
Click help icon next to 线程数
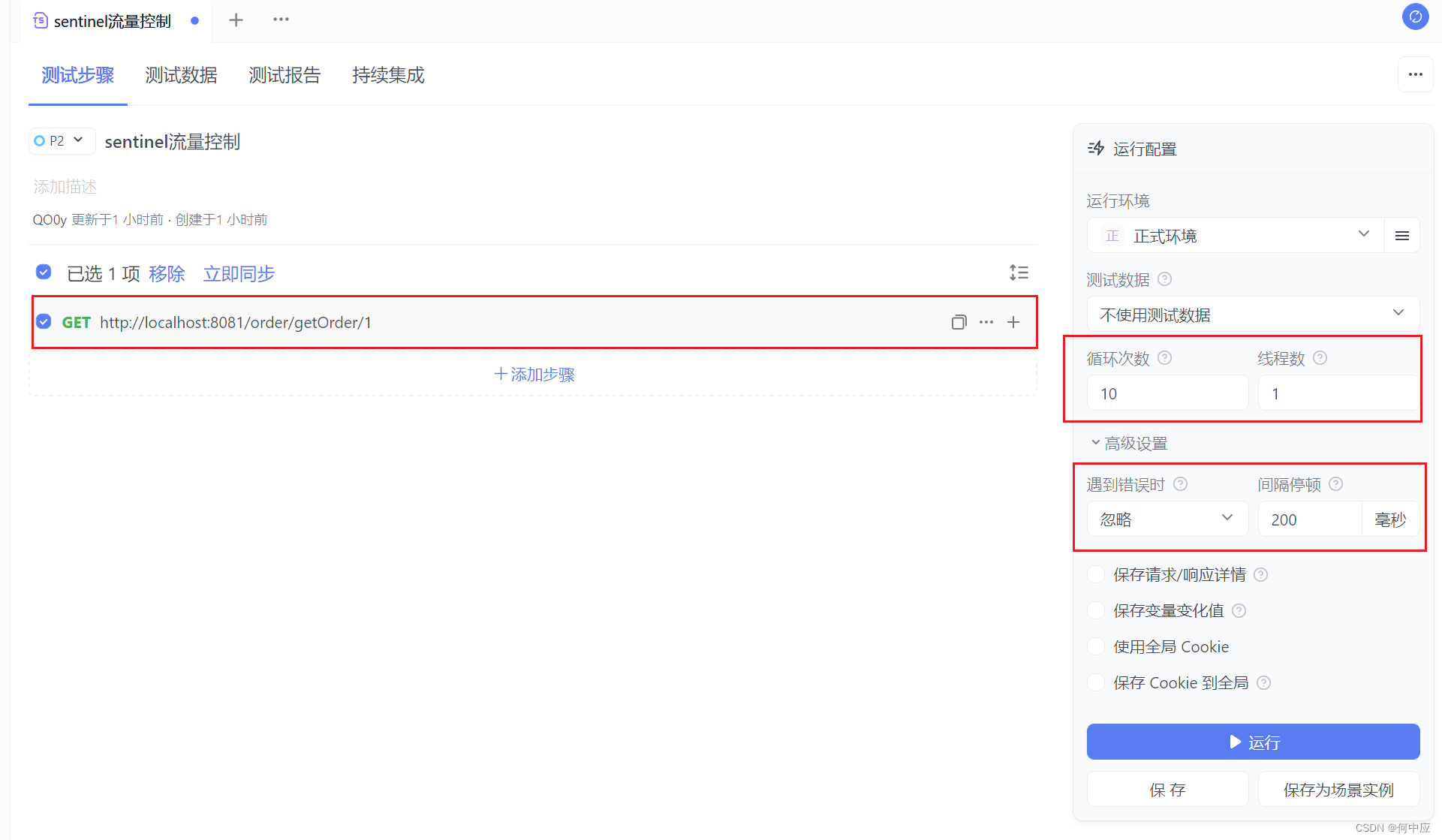coord(1320,358)
